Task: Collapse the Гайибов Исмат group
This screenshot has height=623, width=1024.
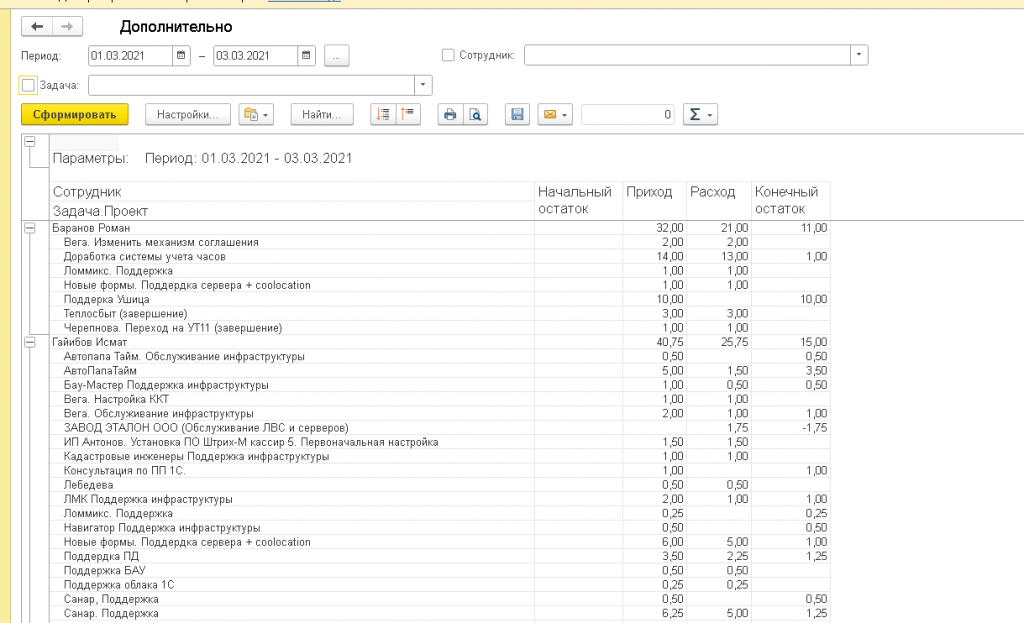Action: 29,342
